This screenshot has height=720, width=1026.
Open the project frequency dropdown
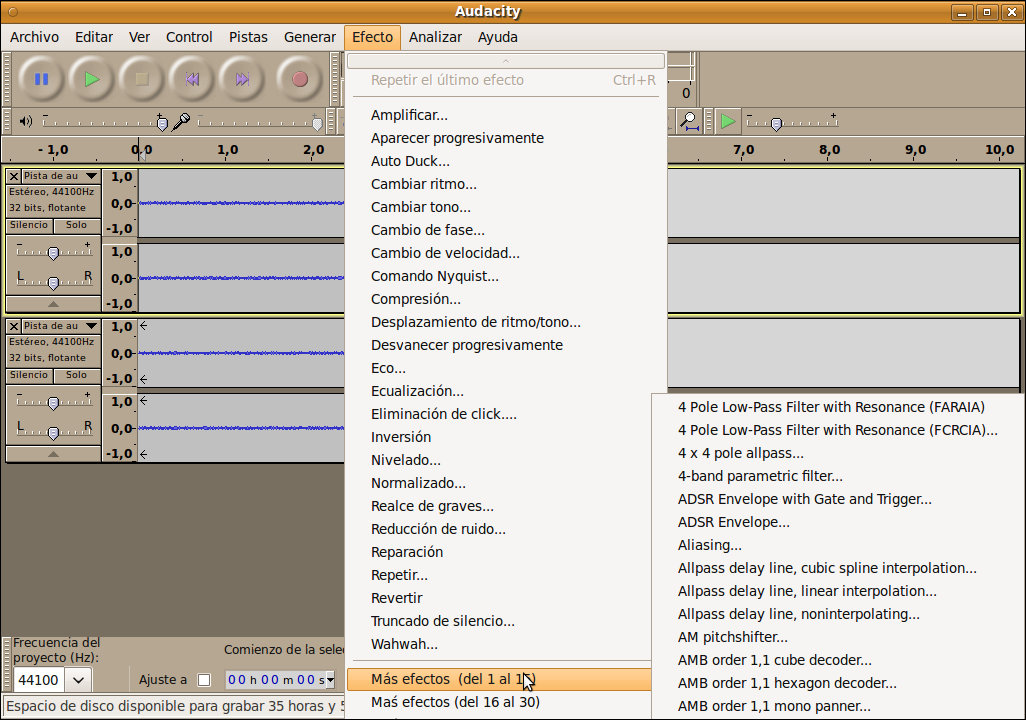(x=79, y=680)
